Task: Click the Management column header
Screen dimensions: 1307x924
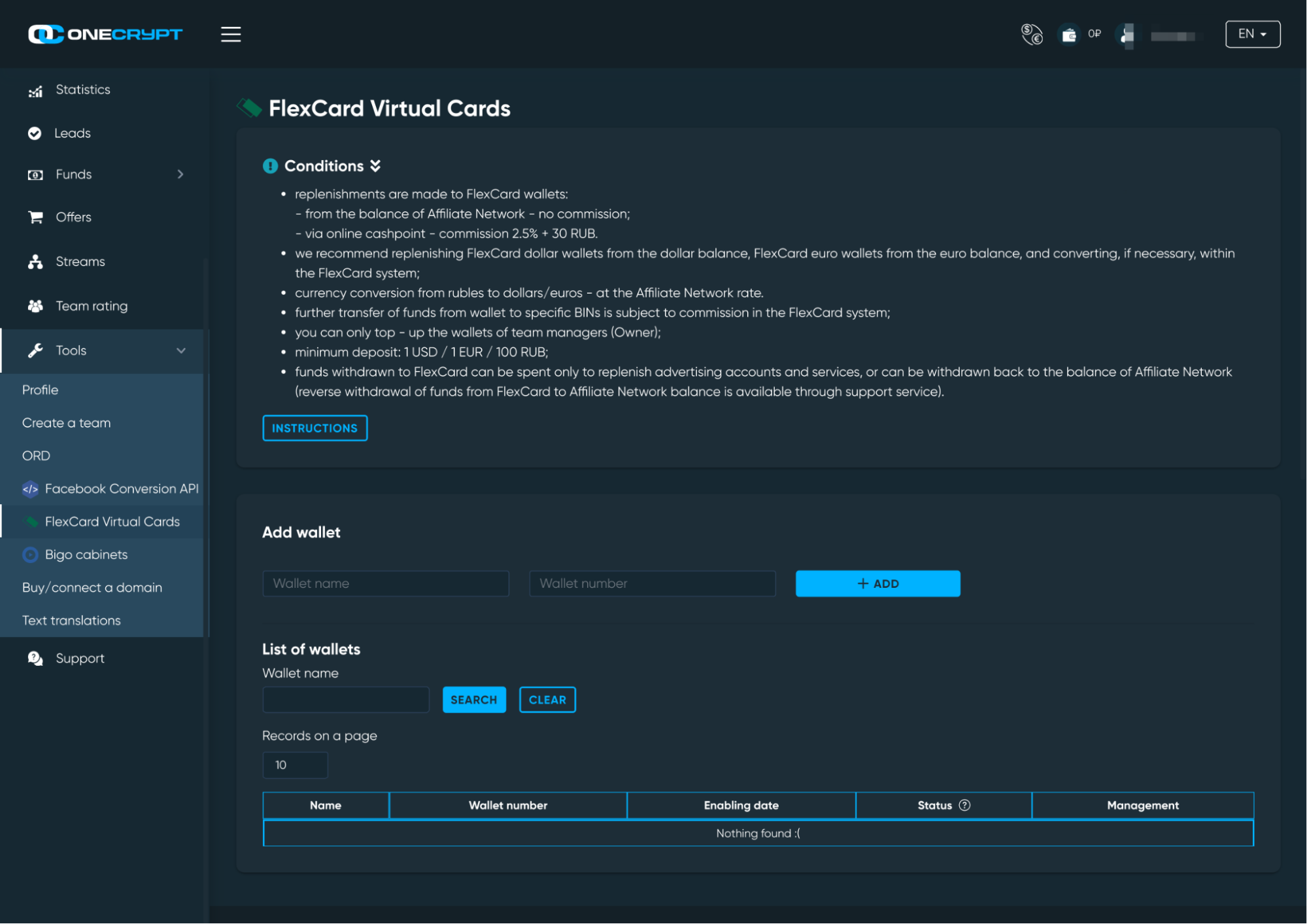Action: (x=1143, y=806)
